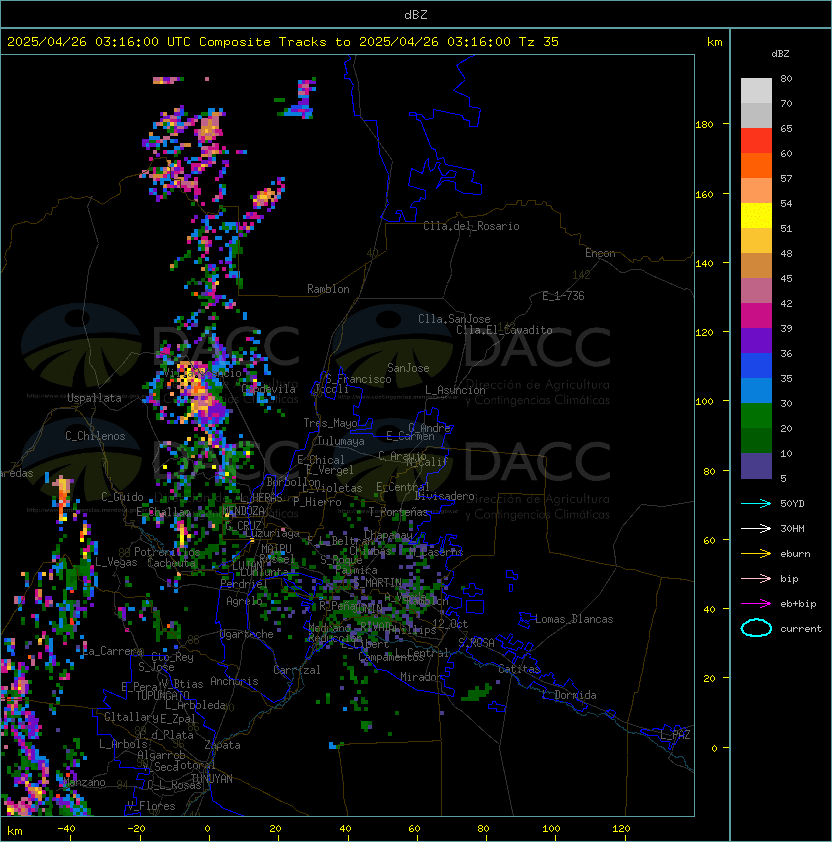Select the magenta swatch in dBZ legend
This screenshot has height=842, width=832.
pos(756,316)
